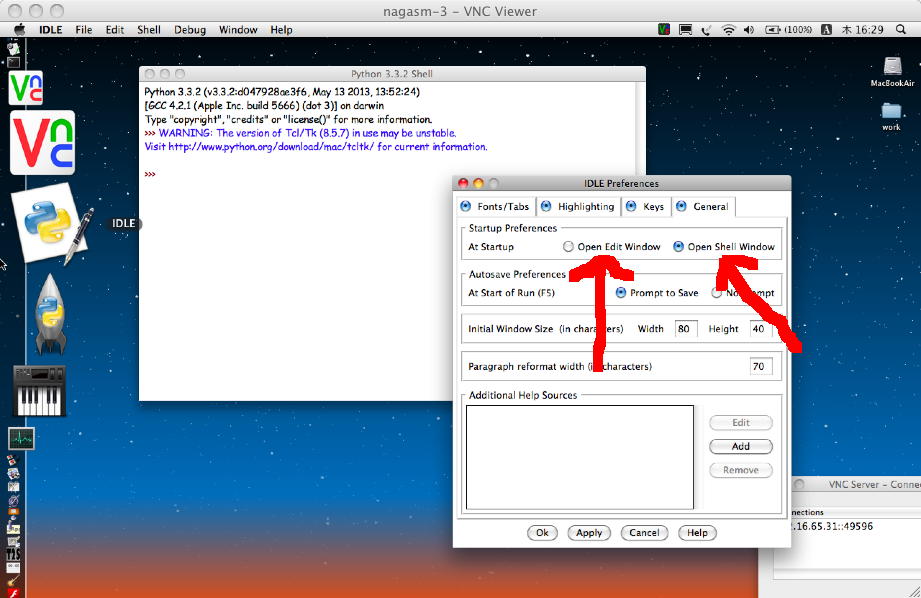Click the initial window Height field

(760, 329)
